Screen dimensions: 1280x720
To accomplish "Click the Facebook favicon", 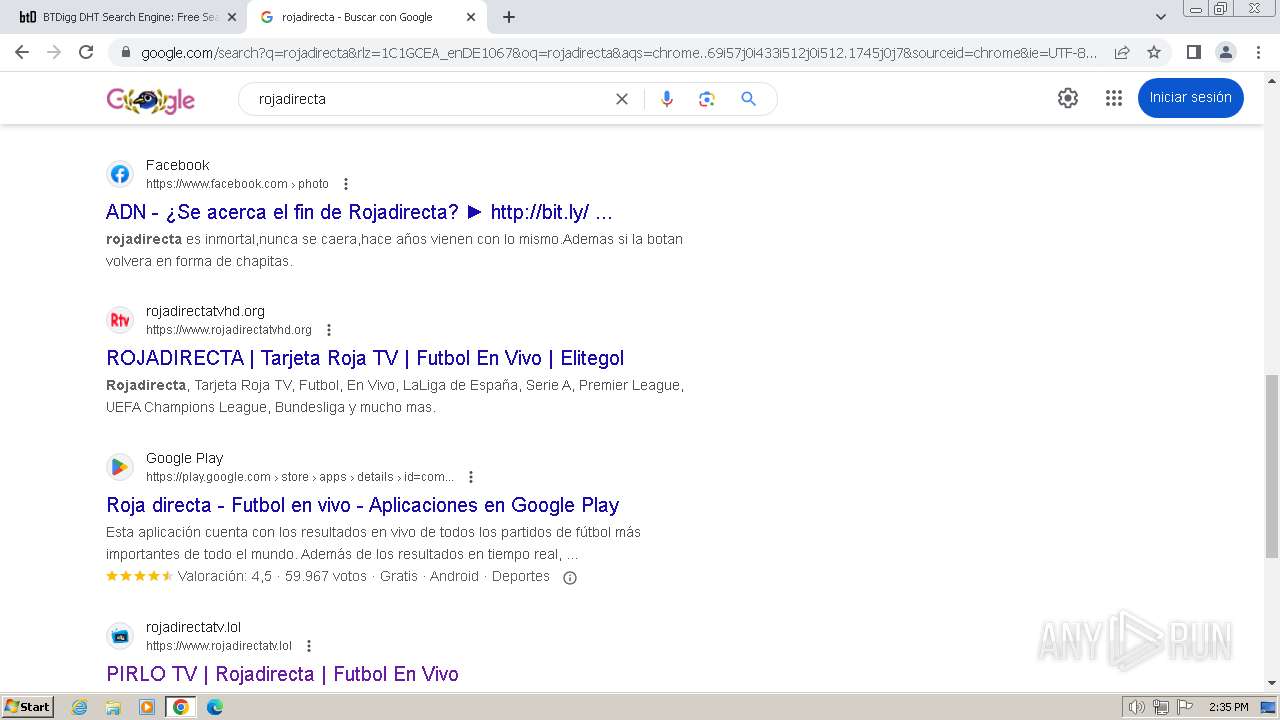I will [x=120, y=174].
